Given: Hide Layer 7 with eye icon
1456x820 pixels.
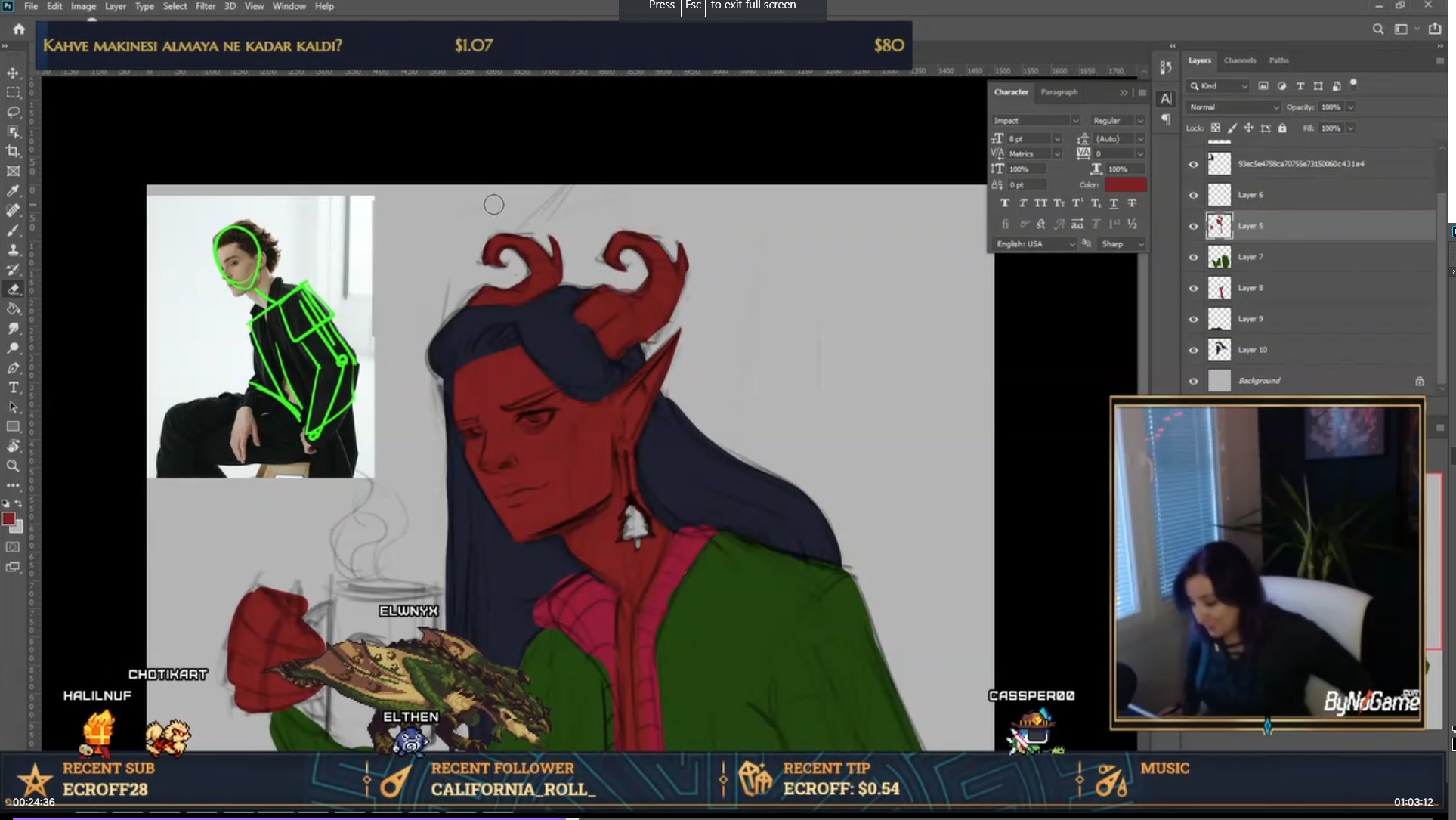Looking at the screenshot, I should pos(1194,257).
